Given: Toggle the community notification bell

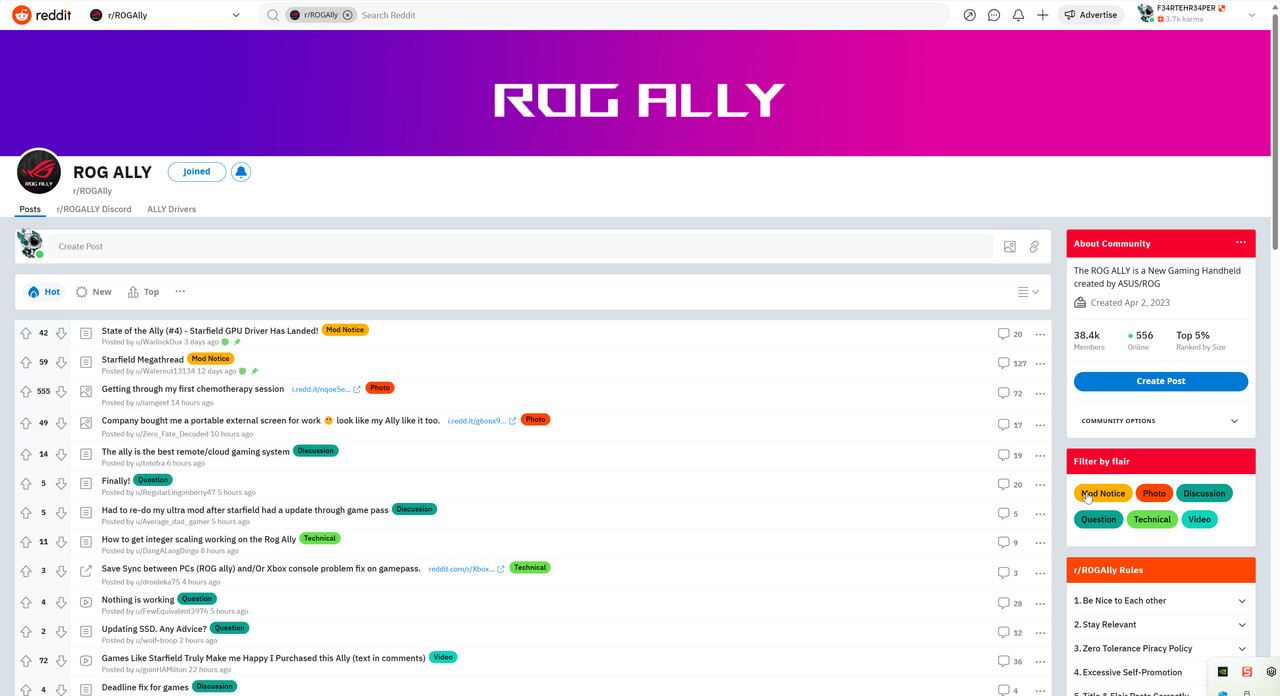Looking at the screenshot, I should tap(241, 172).
